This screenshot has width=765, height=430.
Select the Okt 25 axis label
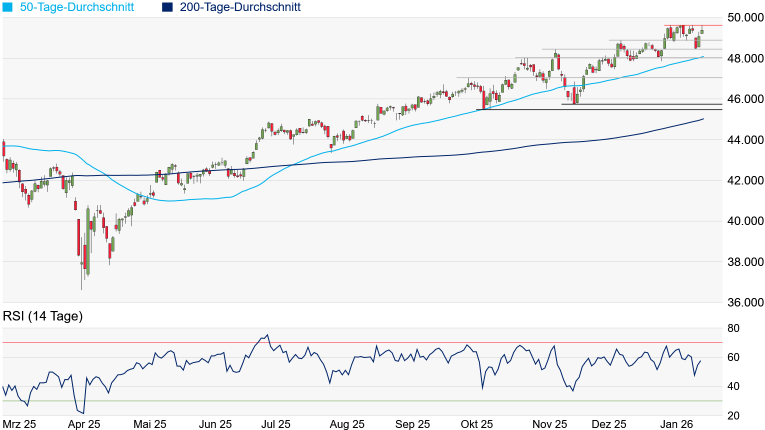(477, 424)
